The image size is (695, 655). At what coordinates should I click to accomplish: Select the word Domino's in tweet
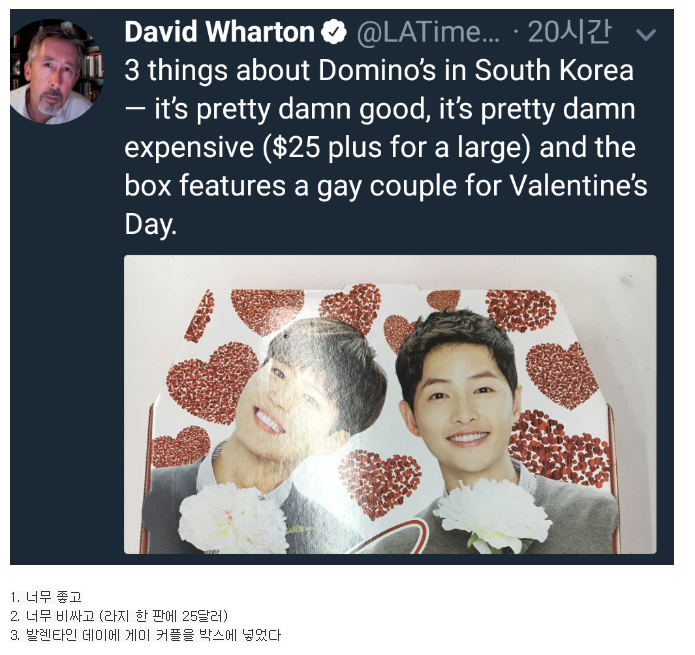377,70
